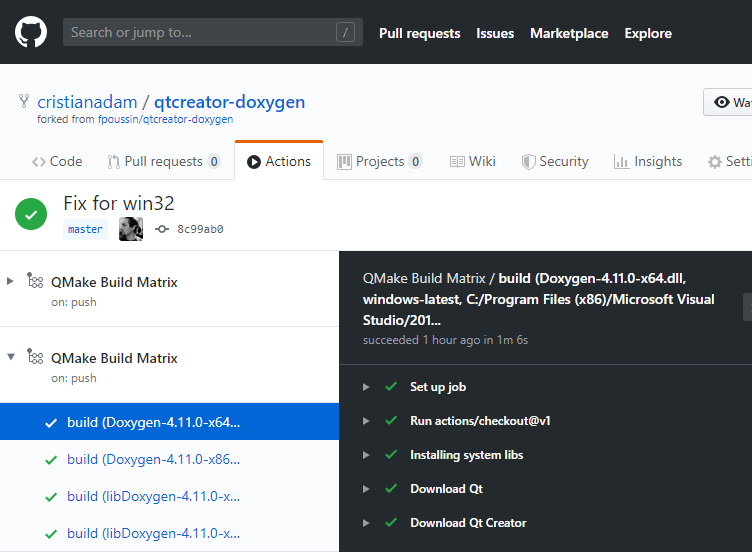Select the build (Doxygen-4.11.0-x86 job
This screenshot has width=752, height=552.
(153, 460)
